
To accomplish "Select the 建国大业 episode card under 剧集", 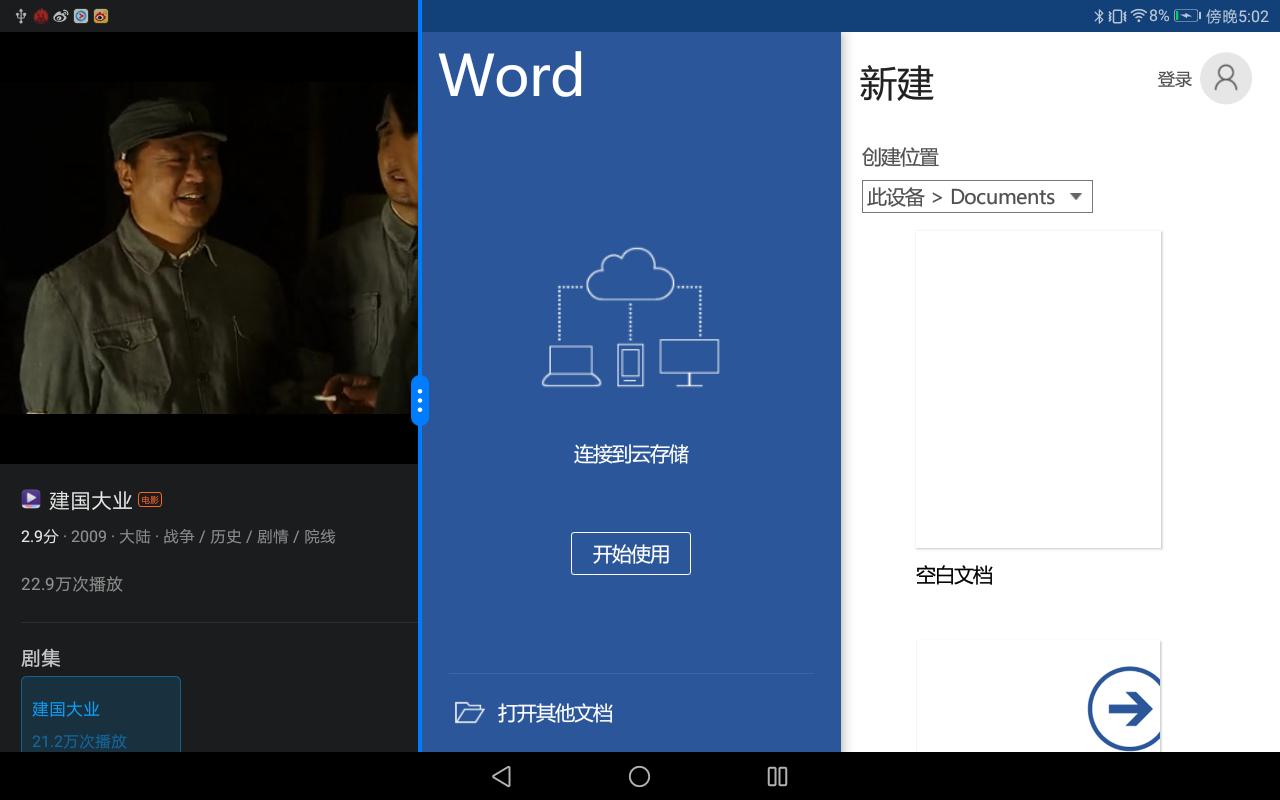I will [x=101, y=714].
